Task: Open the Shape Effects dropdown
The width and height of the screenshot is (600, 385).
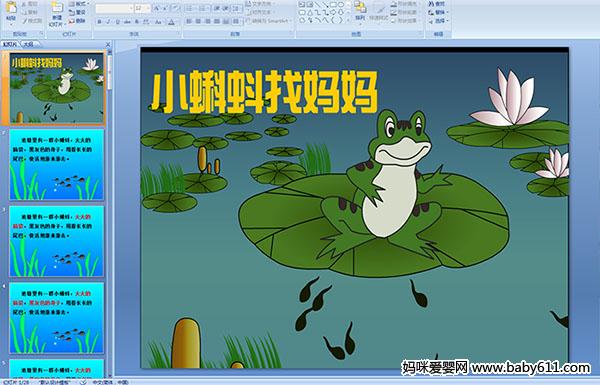Action: [406, 21]
